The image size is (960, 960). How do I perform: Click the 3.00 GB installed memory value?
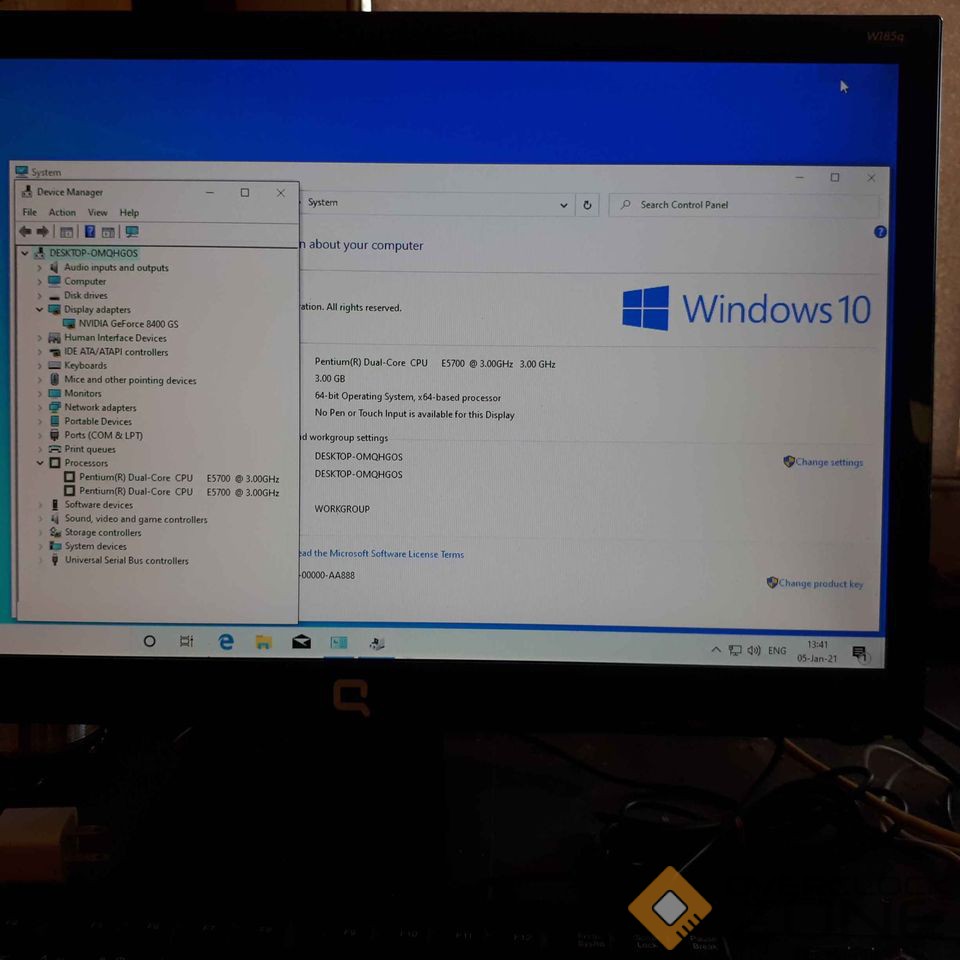(330, 378)
